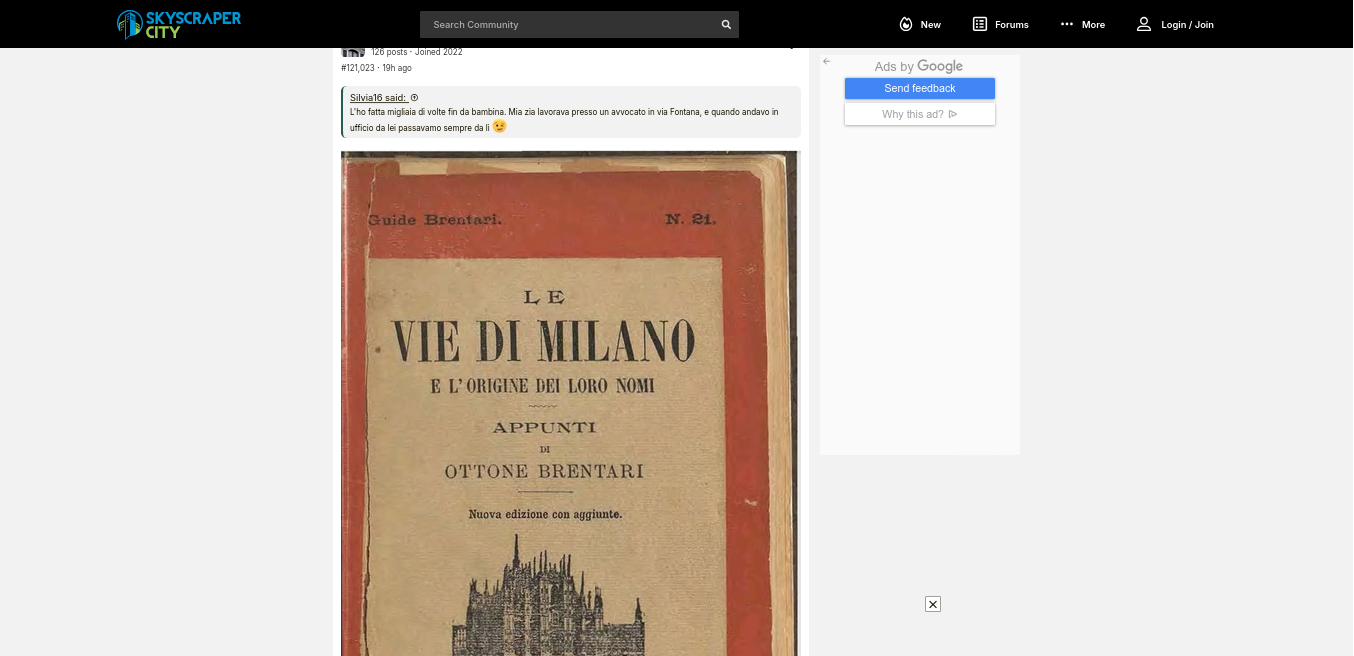Viewport: 1354px width, 656px height.
Task: Type in the Search Community field
Action: [x=570, y=25]
